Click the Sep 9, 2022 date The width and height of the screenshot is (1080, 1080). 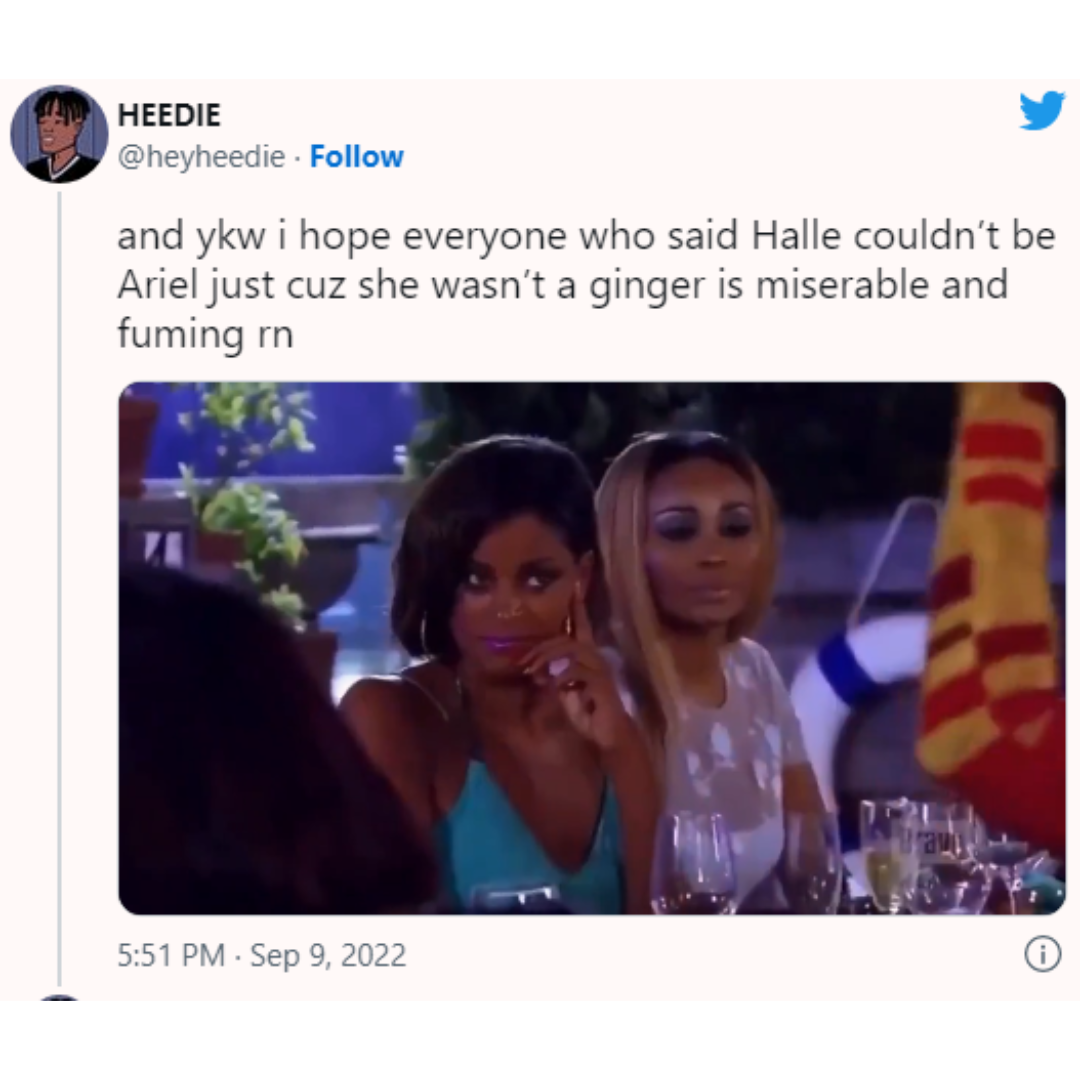click(x=328, y=955)
